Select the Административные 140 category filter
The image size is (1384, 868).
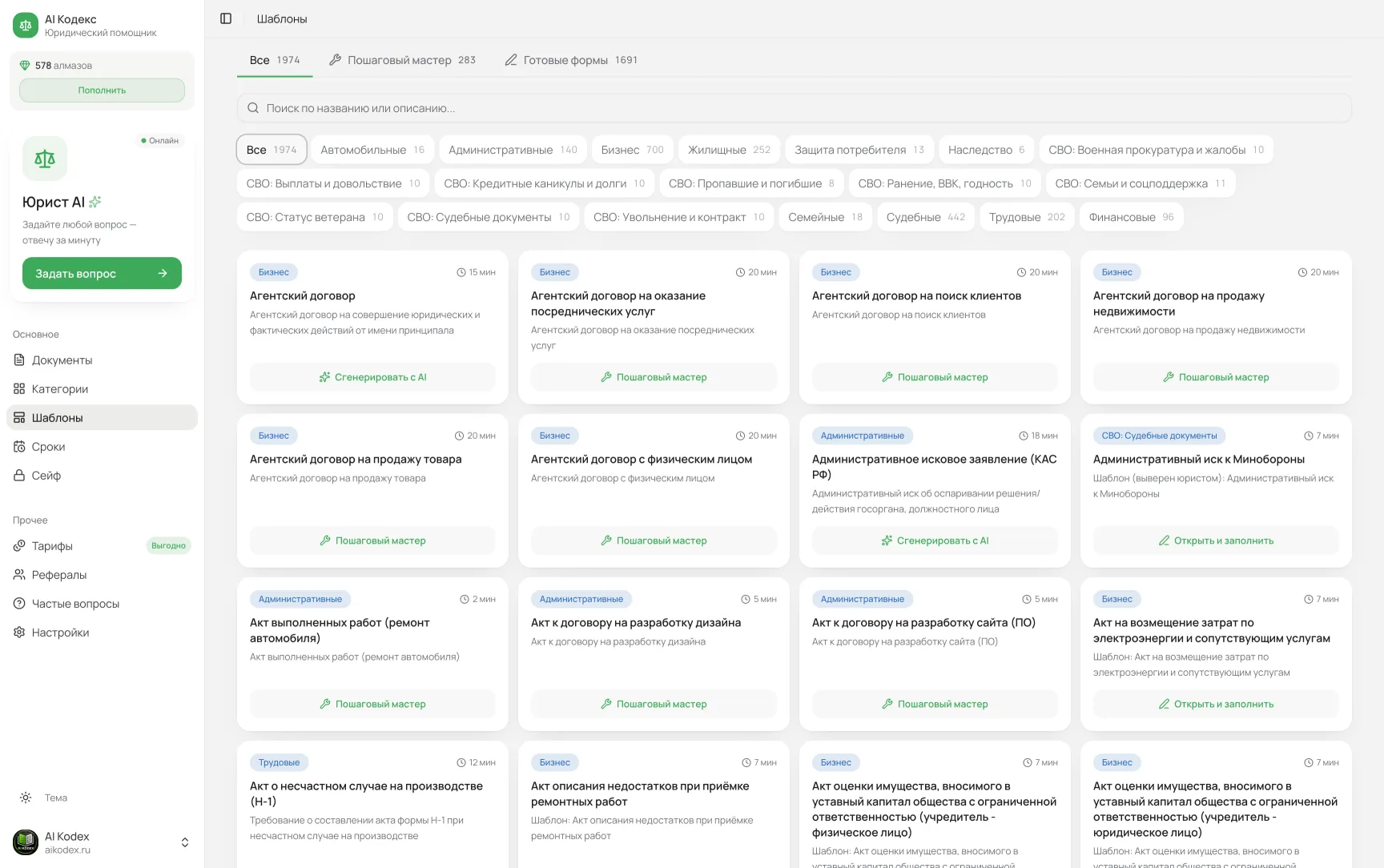coord(513,150)
